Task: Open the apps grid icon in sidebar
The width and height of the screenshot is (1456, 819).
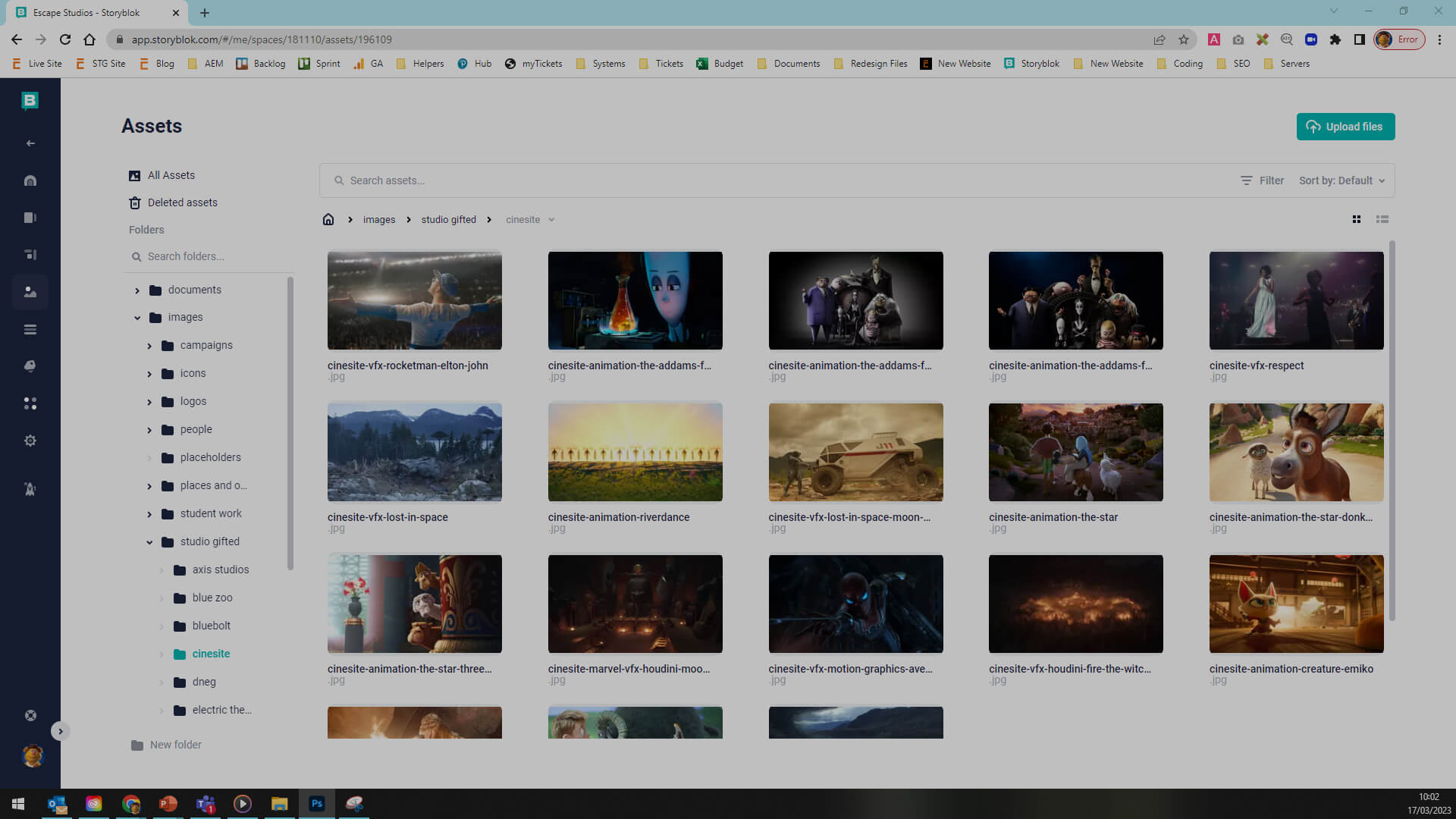Action: (30, 403)
